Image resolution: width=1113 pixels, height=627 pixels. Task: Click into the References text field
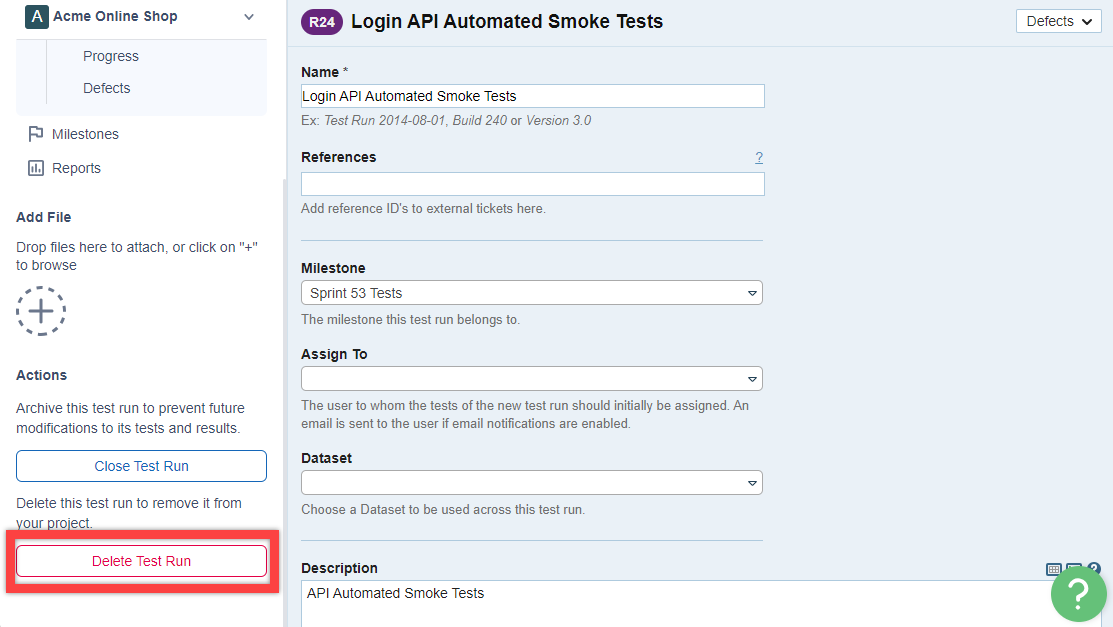click(532, 184)
